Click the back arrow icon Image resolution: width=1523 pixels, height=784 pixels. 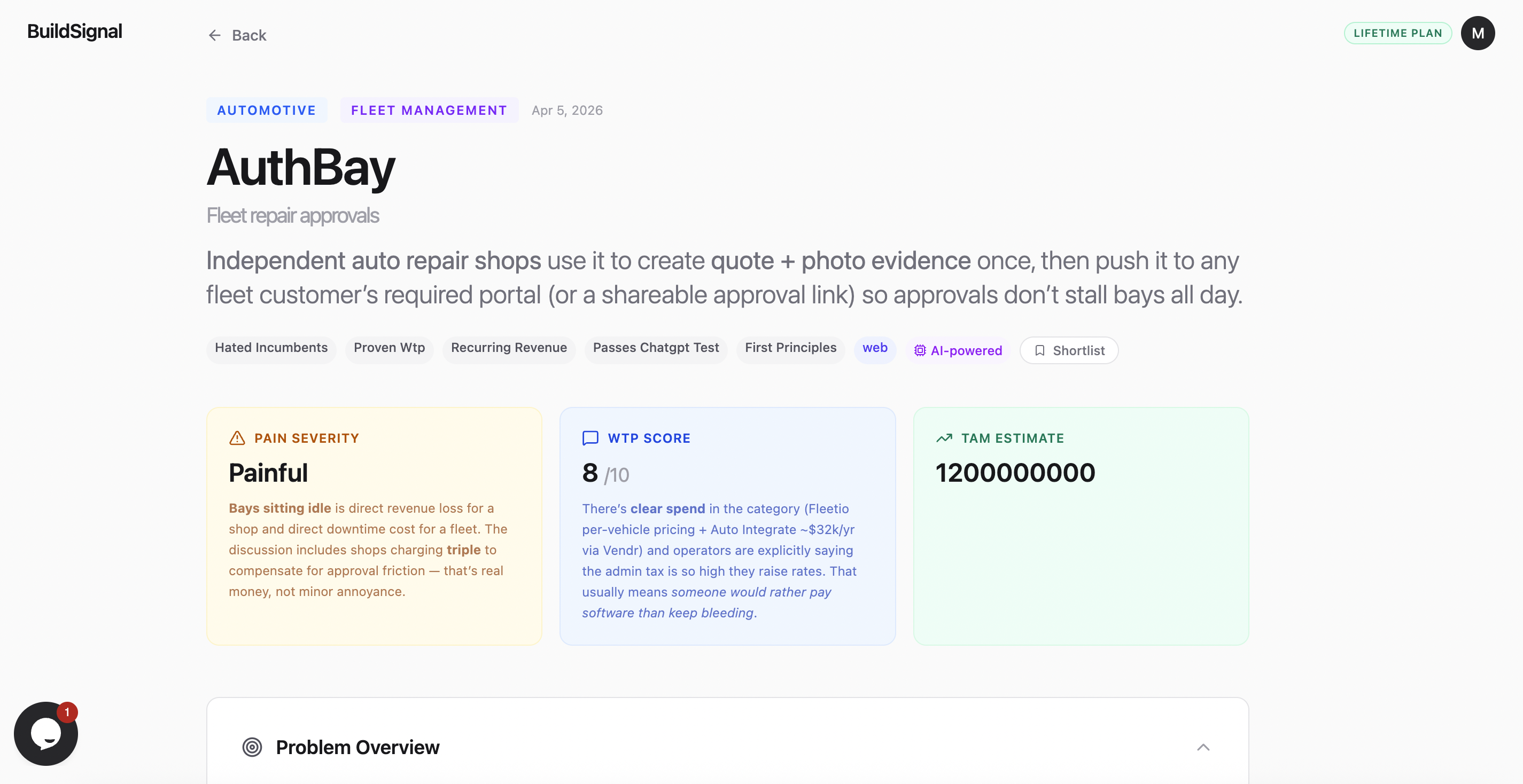215,35
